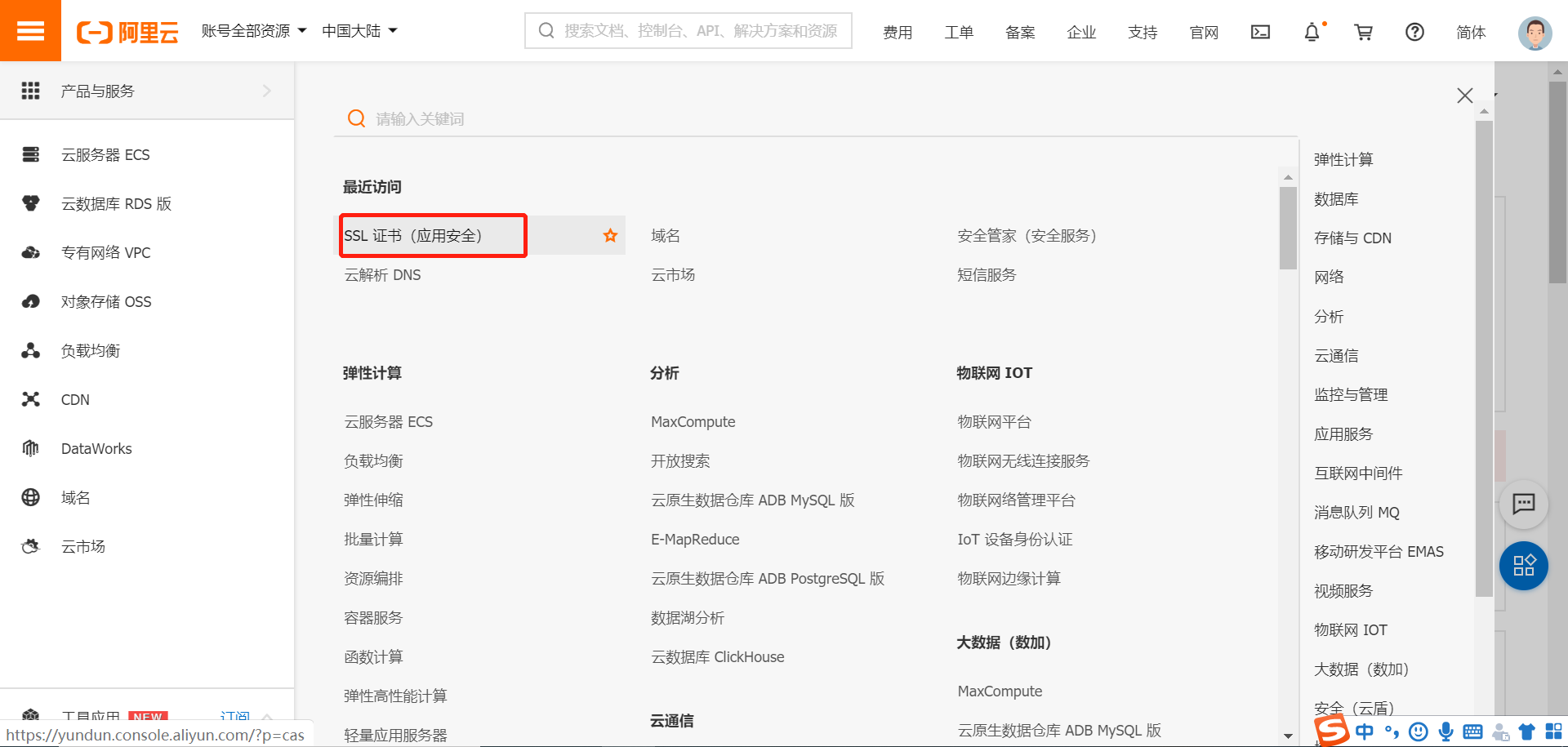Click the 云市场 sidebar icon
The image size is (1568, 747).
click(x=31, y=546)
